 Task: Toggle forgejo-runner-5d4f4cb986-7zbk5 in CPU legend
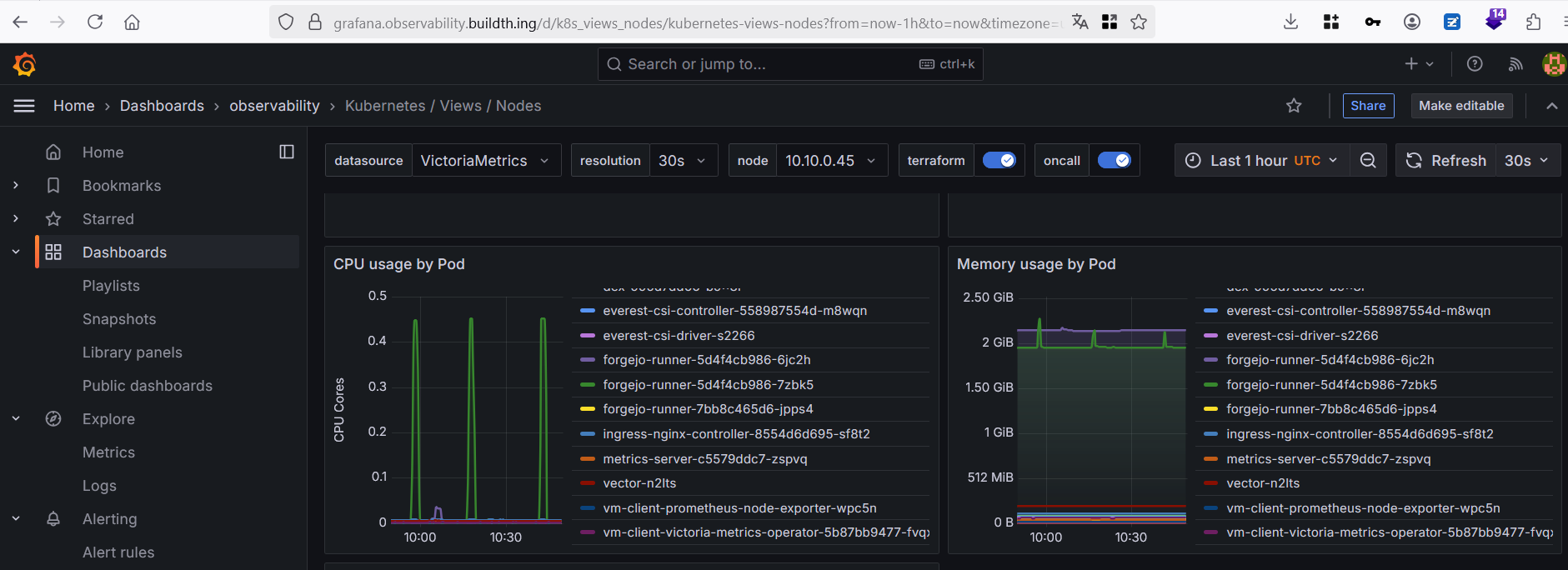click(708, 385)
